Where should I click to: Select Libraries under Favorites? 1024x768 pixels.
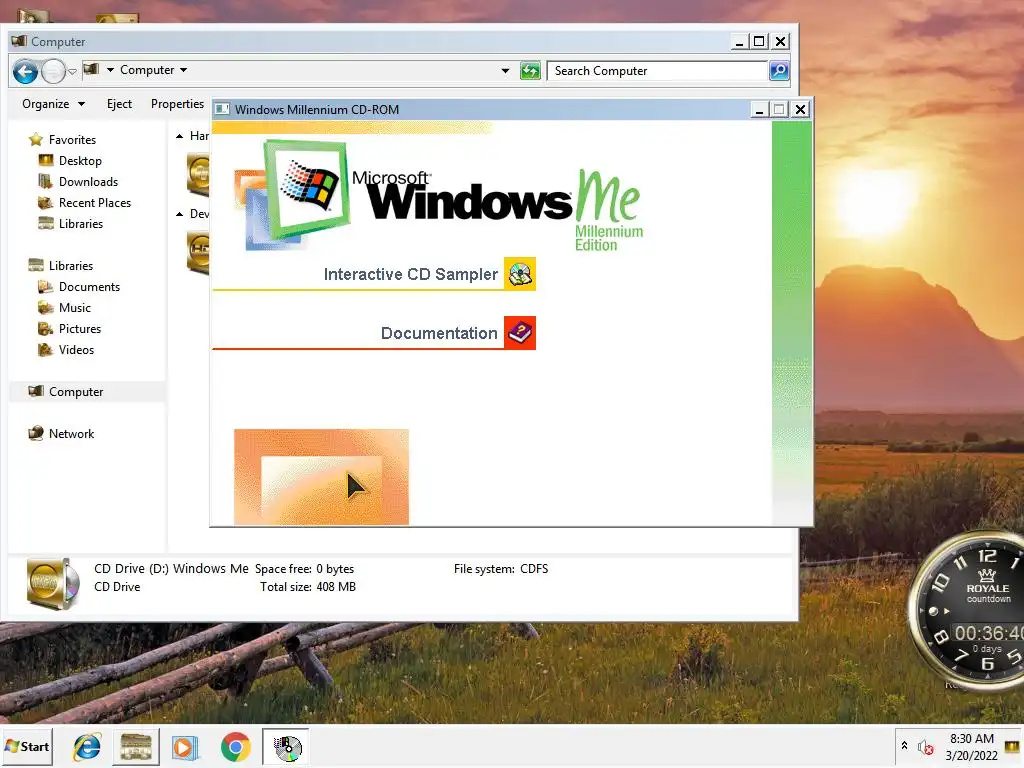(x=81, y=223)
